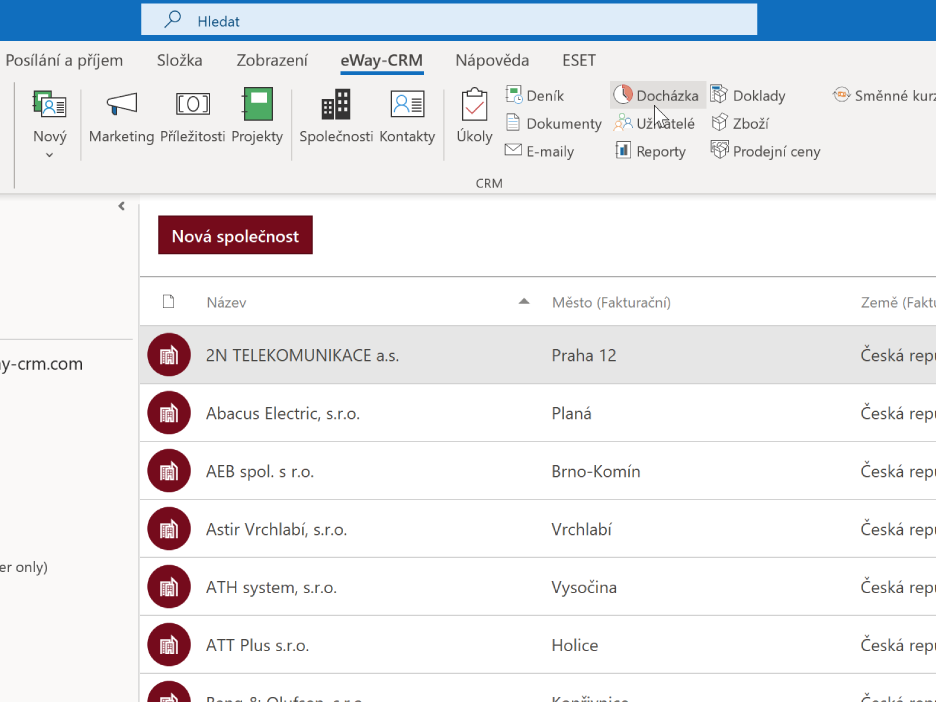The width and height of the screenshot is (936, 702).
Task: Click company icon for Abacus Electric
Action: tap(169, 412)
